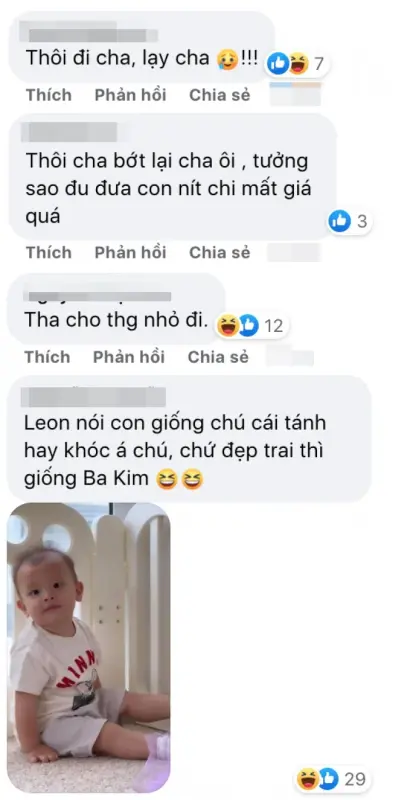Click Phản hồi under the 'Tha cho thg nhỏ đi' comment

[129, 357]
